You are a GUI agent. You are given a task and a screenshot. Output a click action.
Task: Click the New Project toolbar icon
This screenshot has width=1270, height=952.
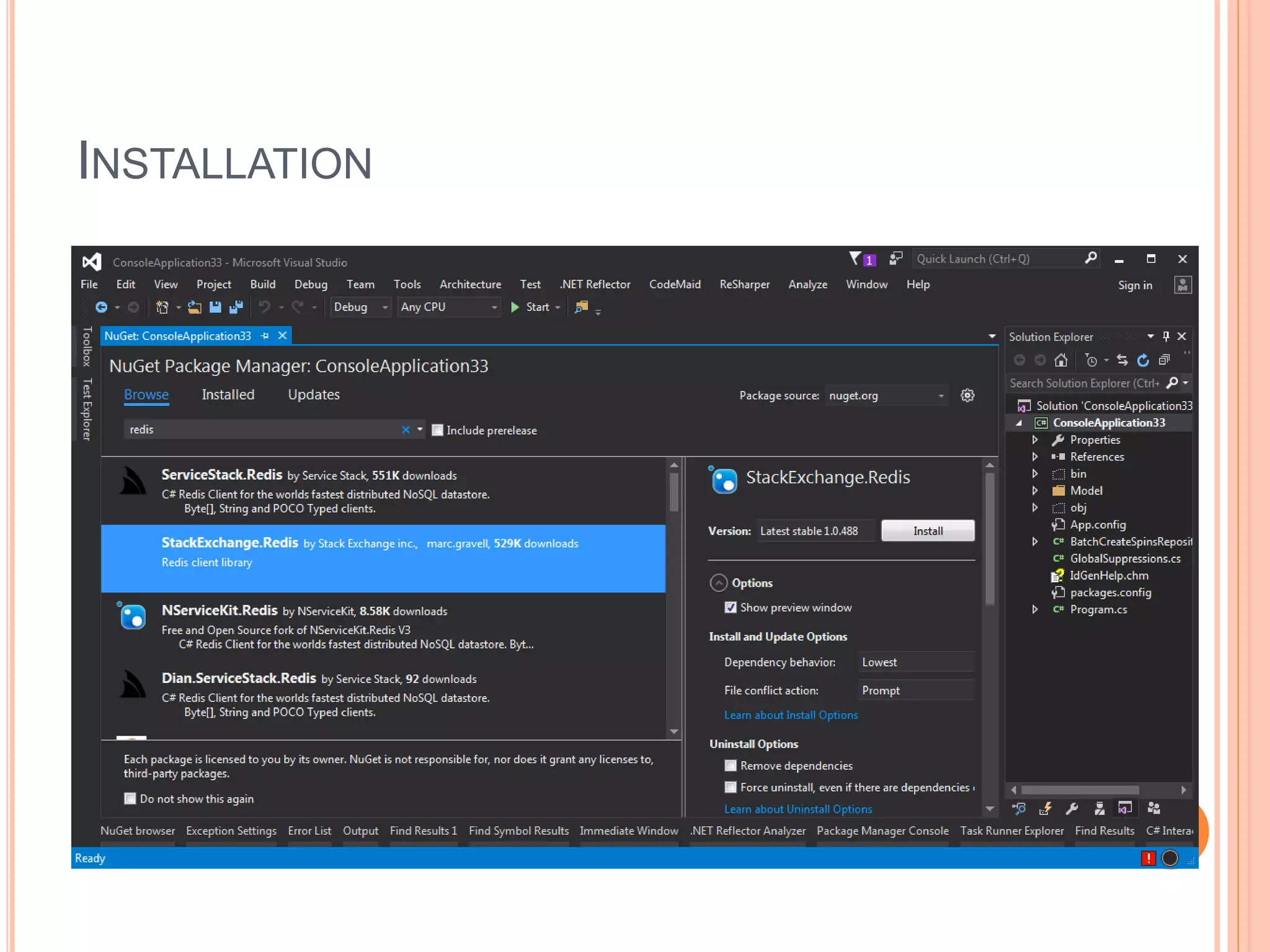point(162,307)
